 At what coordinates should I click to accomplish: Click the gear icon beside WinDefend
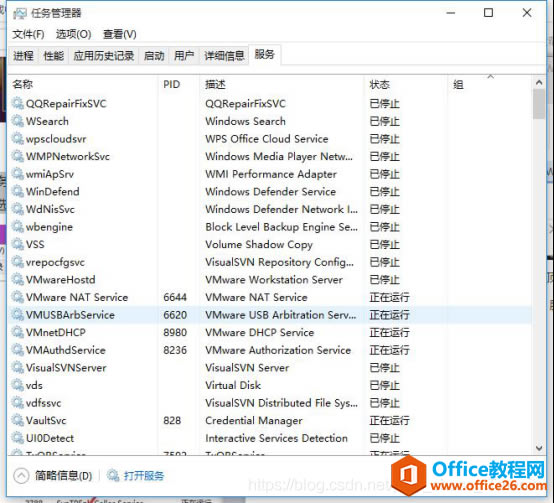[x=17, y=191]
